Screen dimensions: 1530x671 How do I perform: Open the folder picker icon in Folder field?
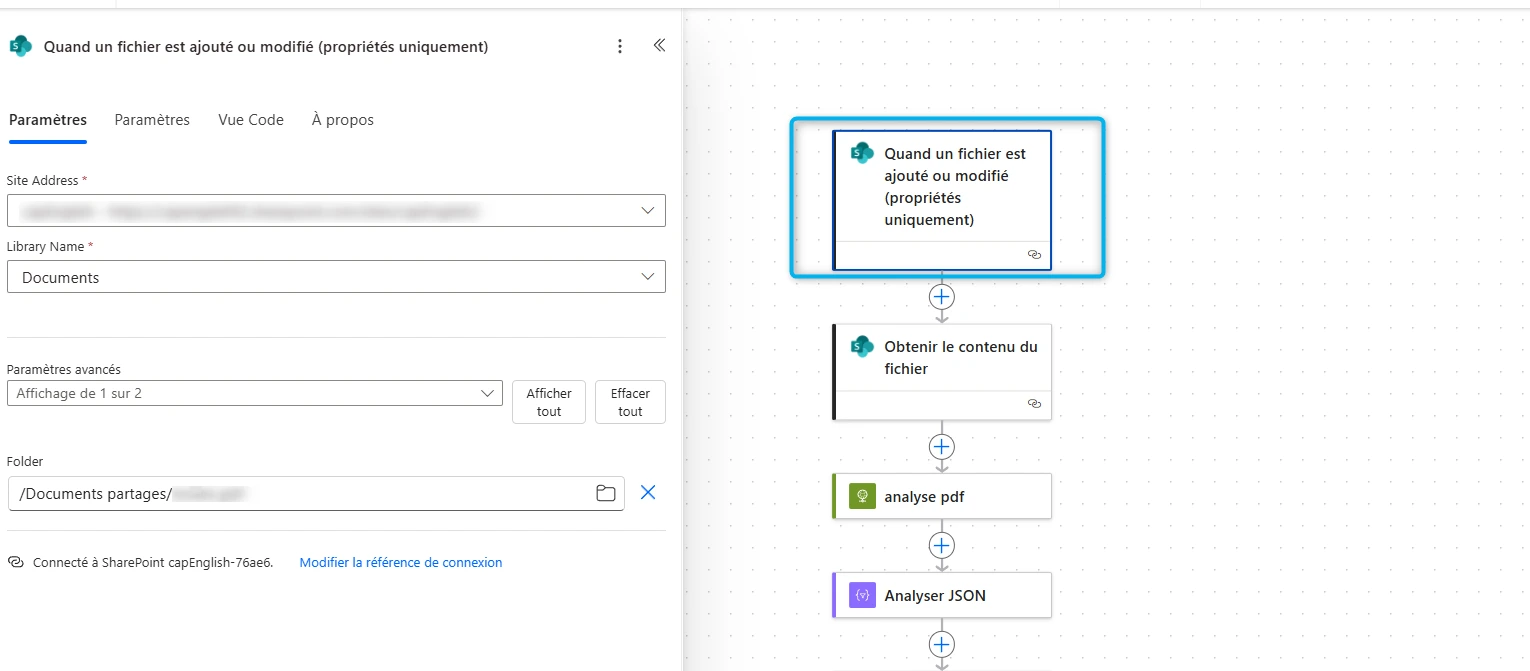pyautogui.click(x=606, y=493)
